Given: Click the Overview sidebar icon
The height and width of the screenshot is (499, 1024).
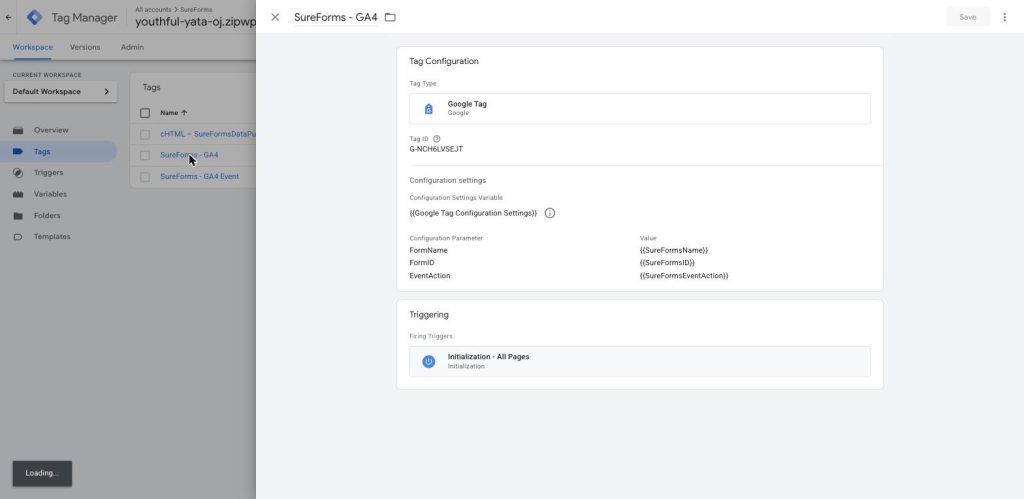Looking at the screenshot, I should [18, 130].
